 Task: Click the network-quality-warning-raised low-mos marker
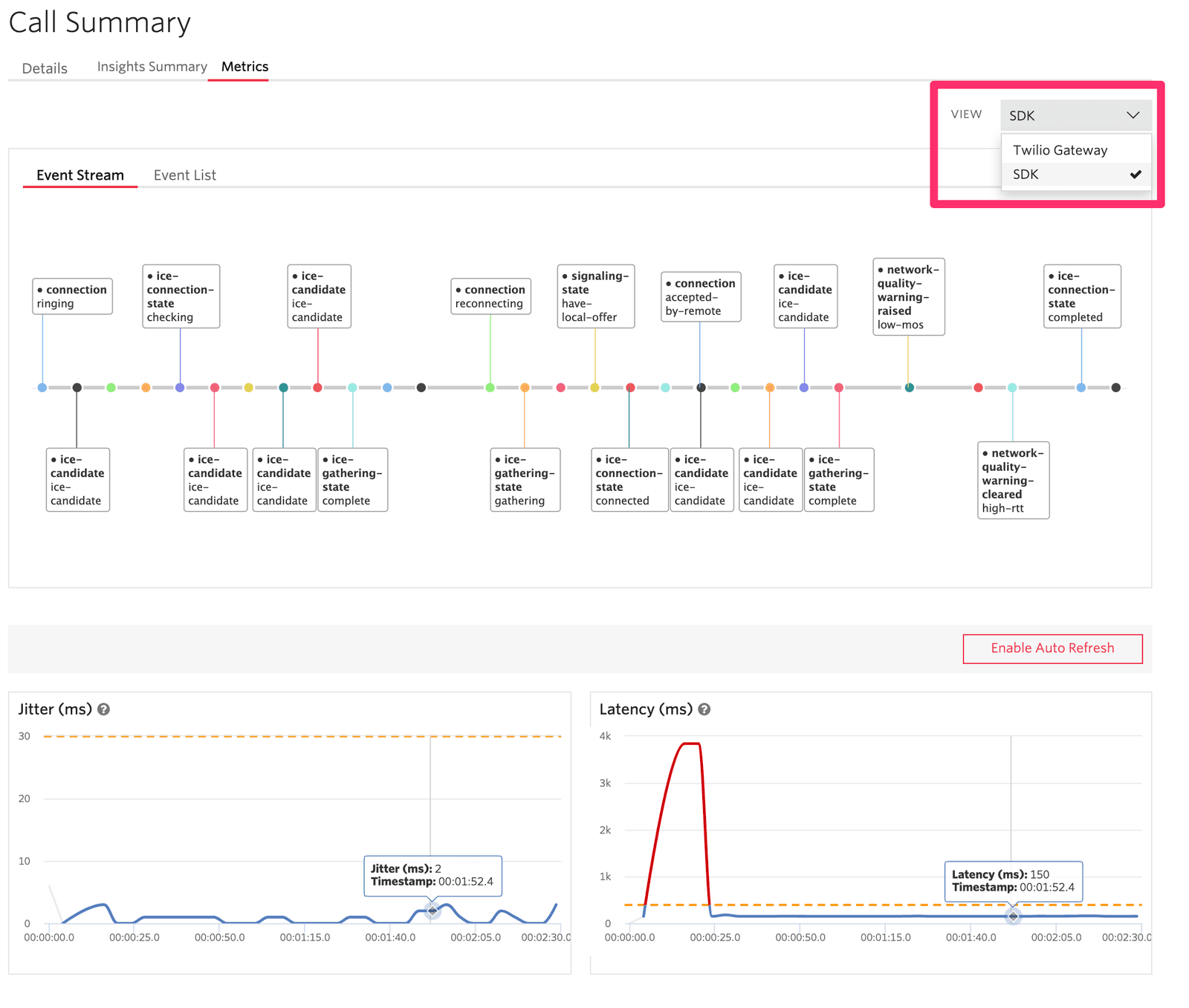pos(908,296)
